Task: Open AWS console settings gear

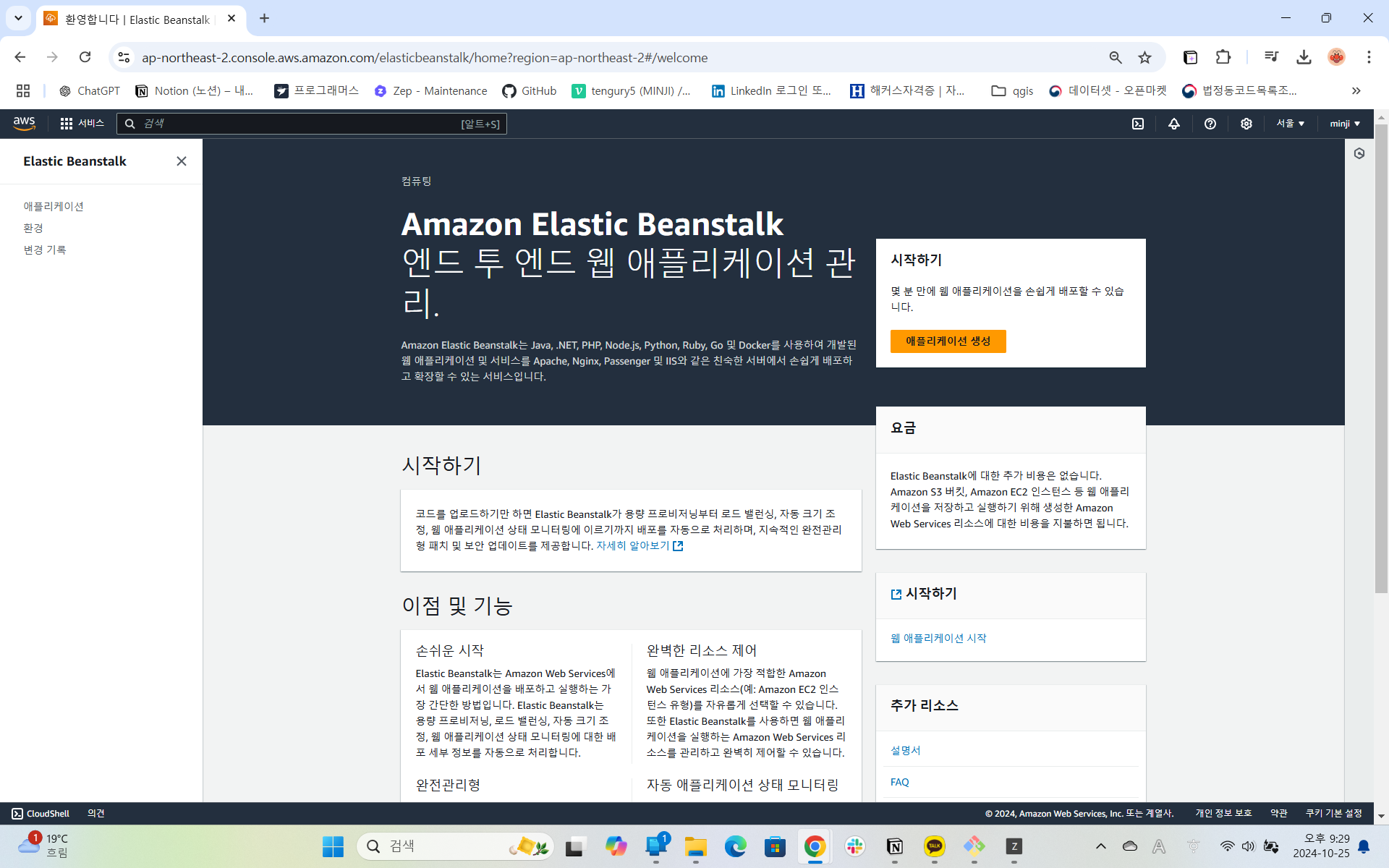Action: coord(1246,124)
